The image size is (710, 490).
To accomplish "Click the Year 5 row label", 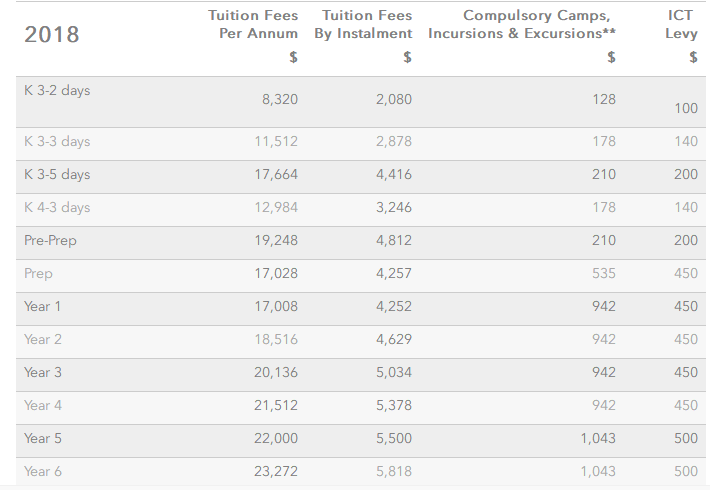I will coord(43,439).
